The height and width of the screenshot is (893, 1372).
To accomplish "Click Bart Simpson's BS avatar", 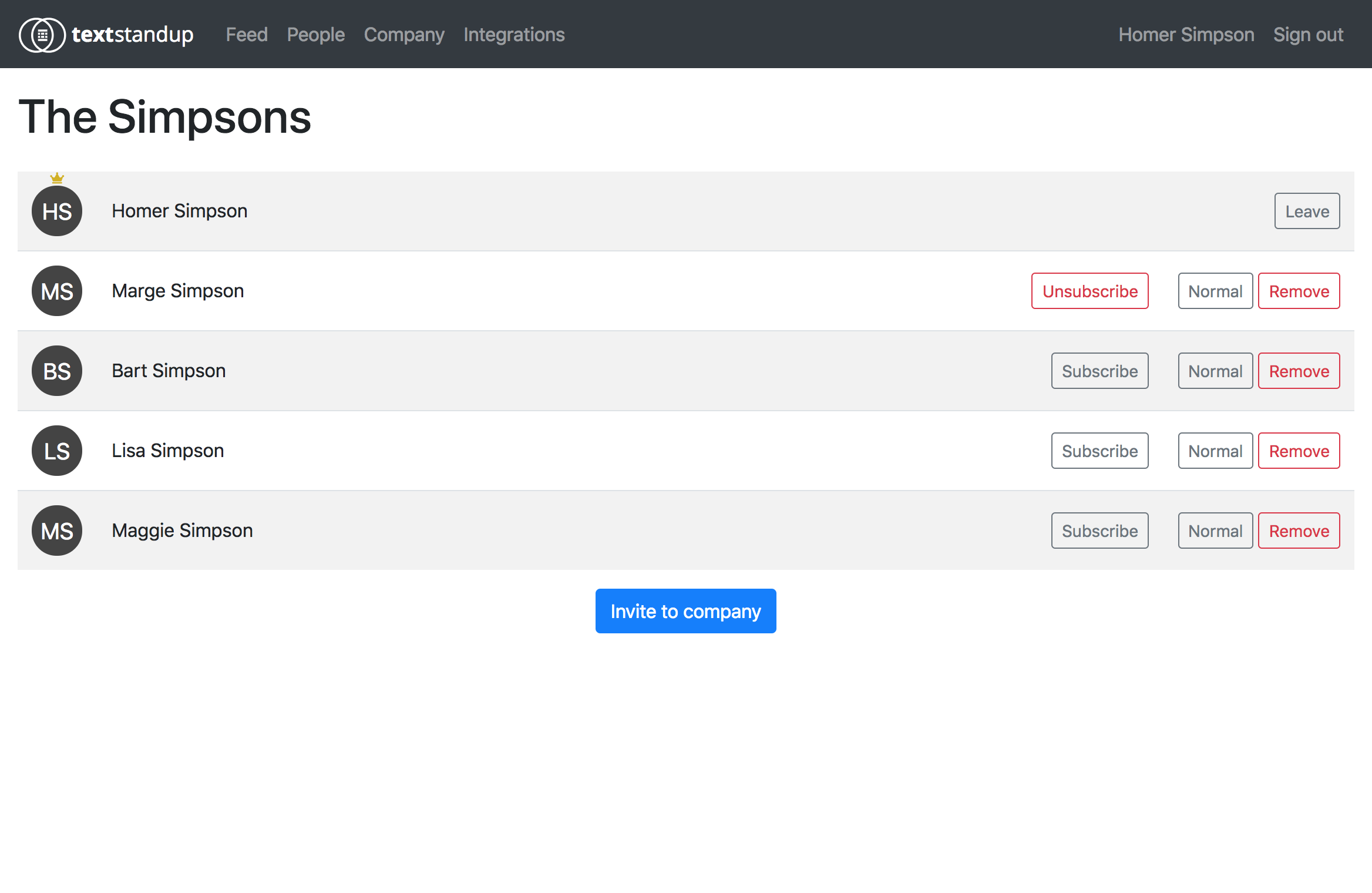I will pos(57,371).
